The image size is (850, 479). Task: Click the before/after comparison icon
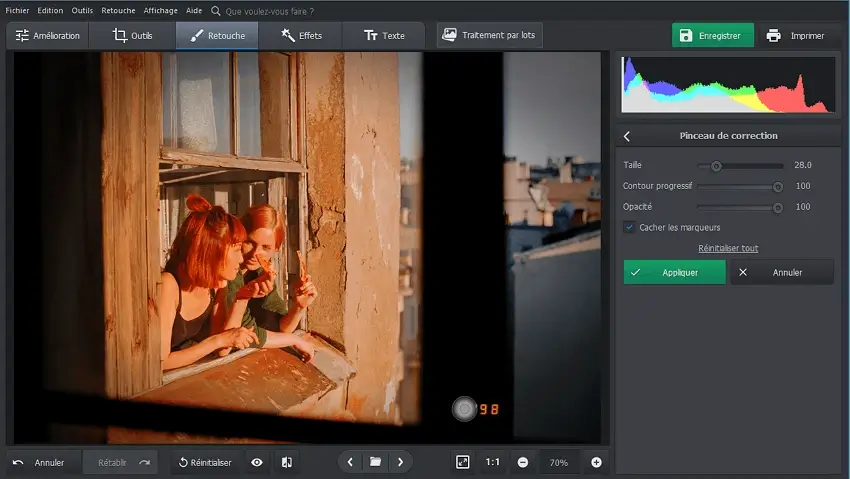[x=287, y=462]
